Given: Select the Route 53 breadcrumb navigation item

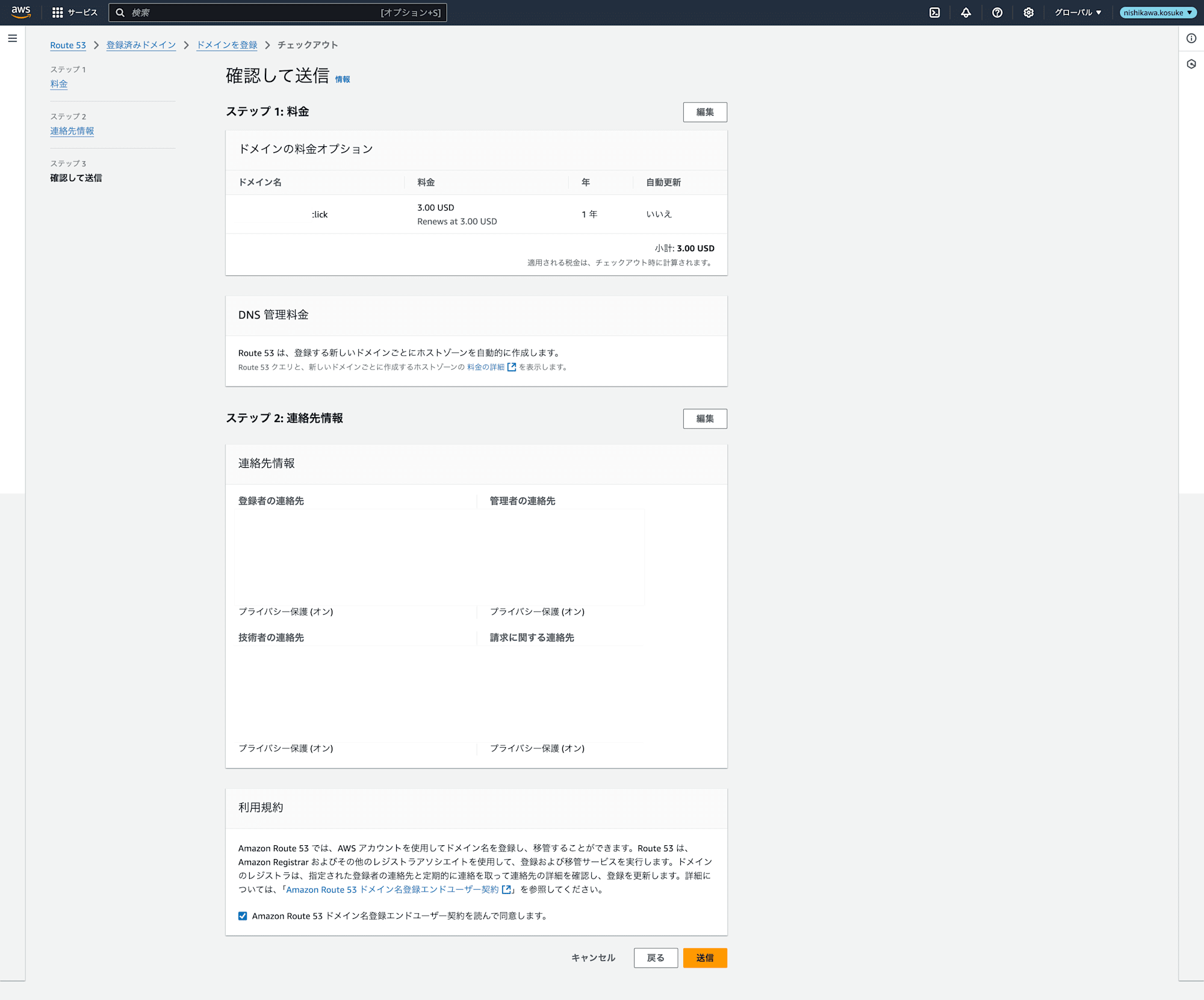Looking at the screenshot, I should click(68, 44).
